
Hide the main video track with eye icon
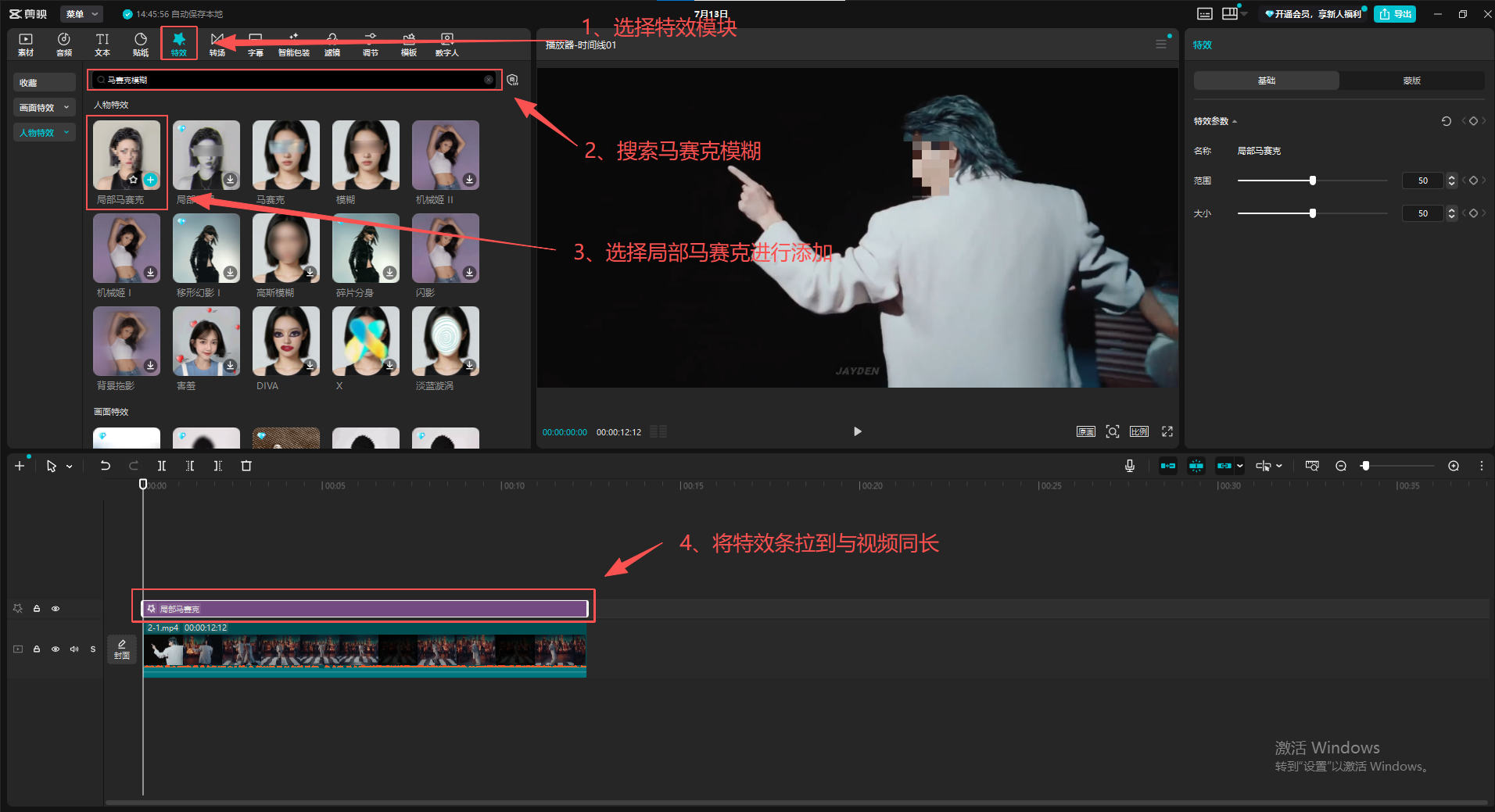(x=56, y=649)
